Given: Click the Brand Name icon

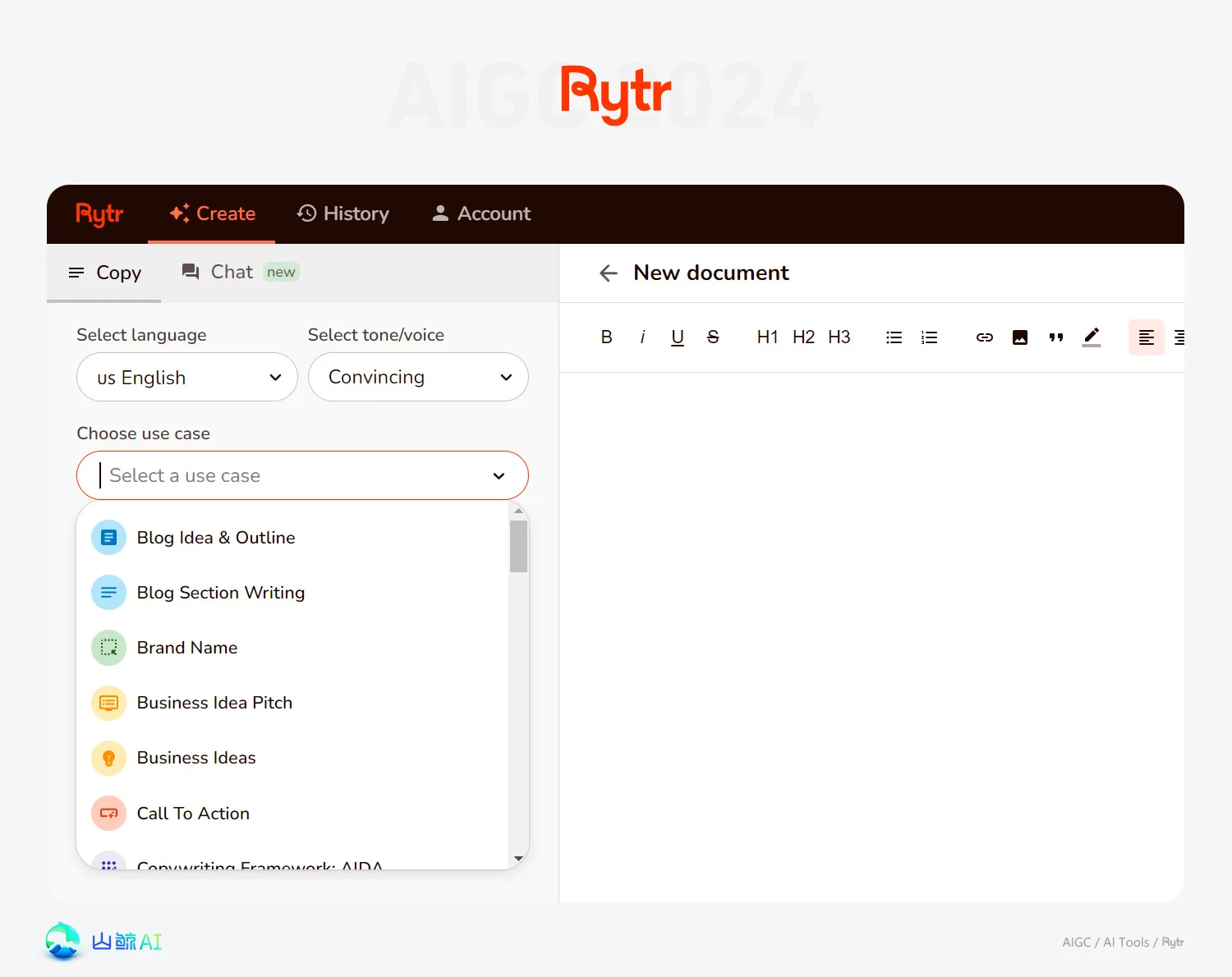Looking at the screenshot, I should pos(108,648).
